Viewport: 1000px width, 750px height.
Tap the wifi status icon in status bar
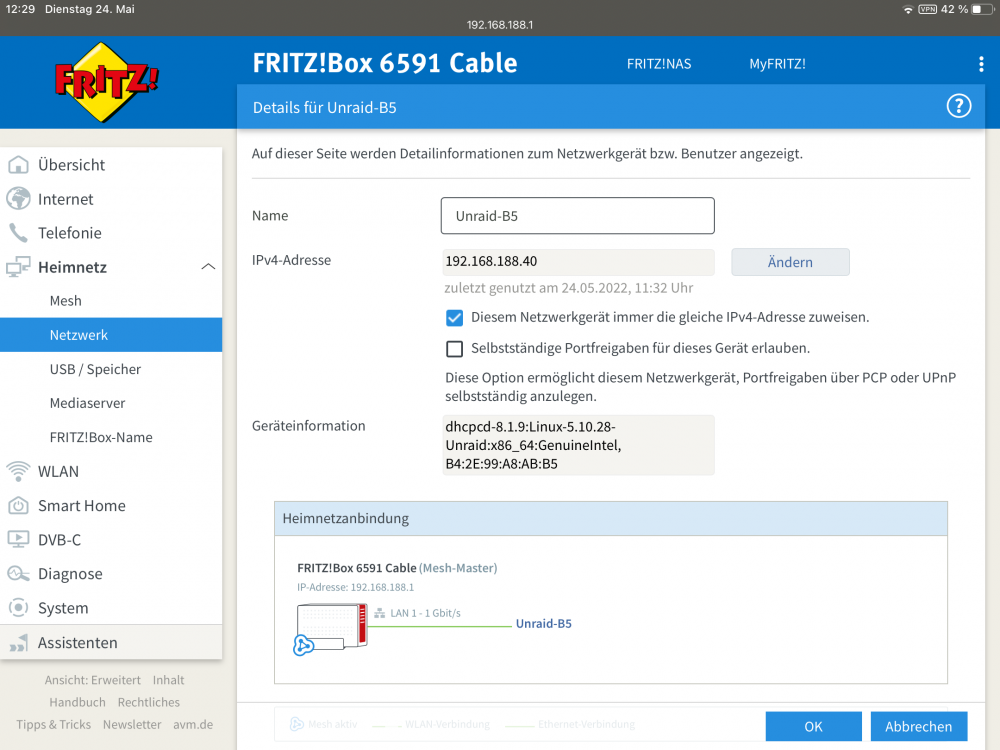908,10
